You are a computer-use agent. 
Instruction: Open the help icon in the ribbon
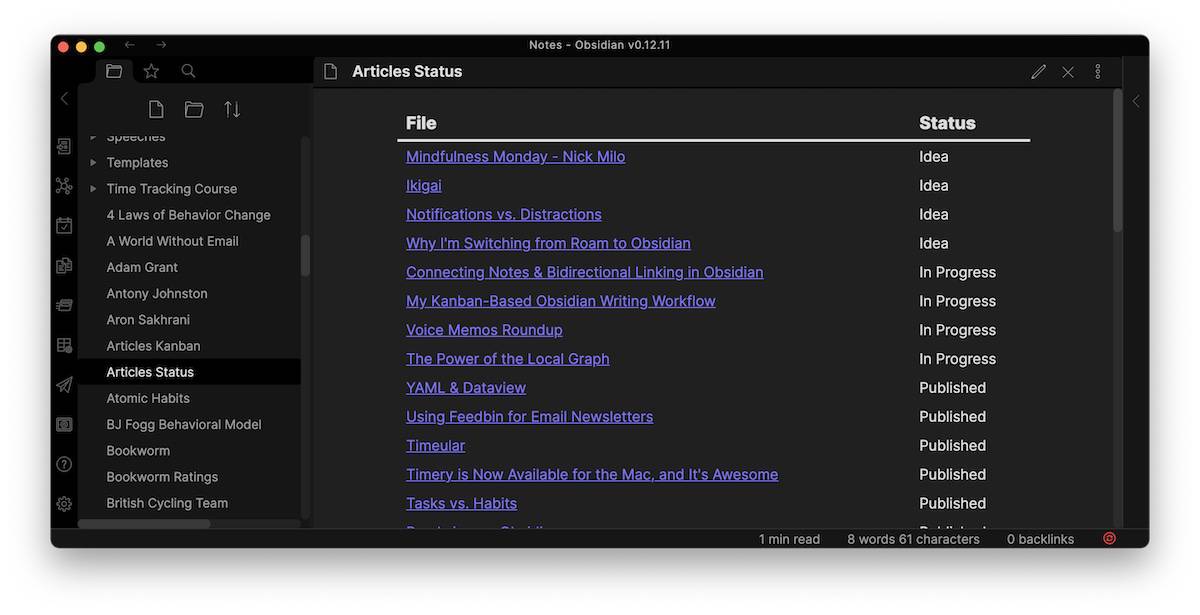pos(64,464)
